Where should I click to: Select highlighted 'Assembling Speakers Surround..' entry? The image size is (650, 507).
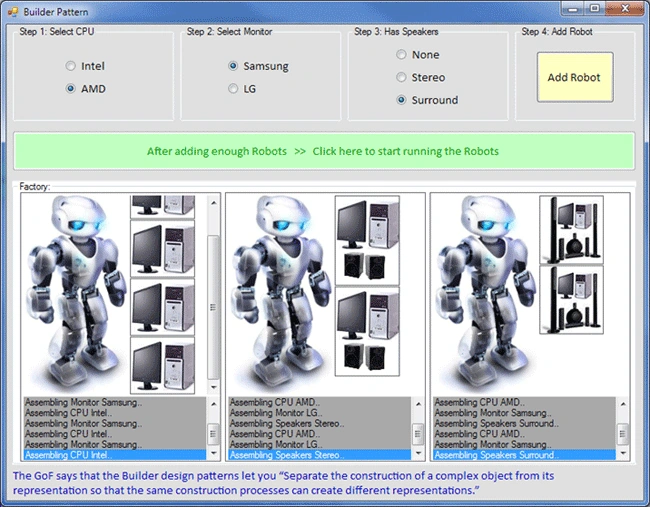pyautogui.click(x=524, y=455)
